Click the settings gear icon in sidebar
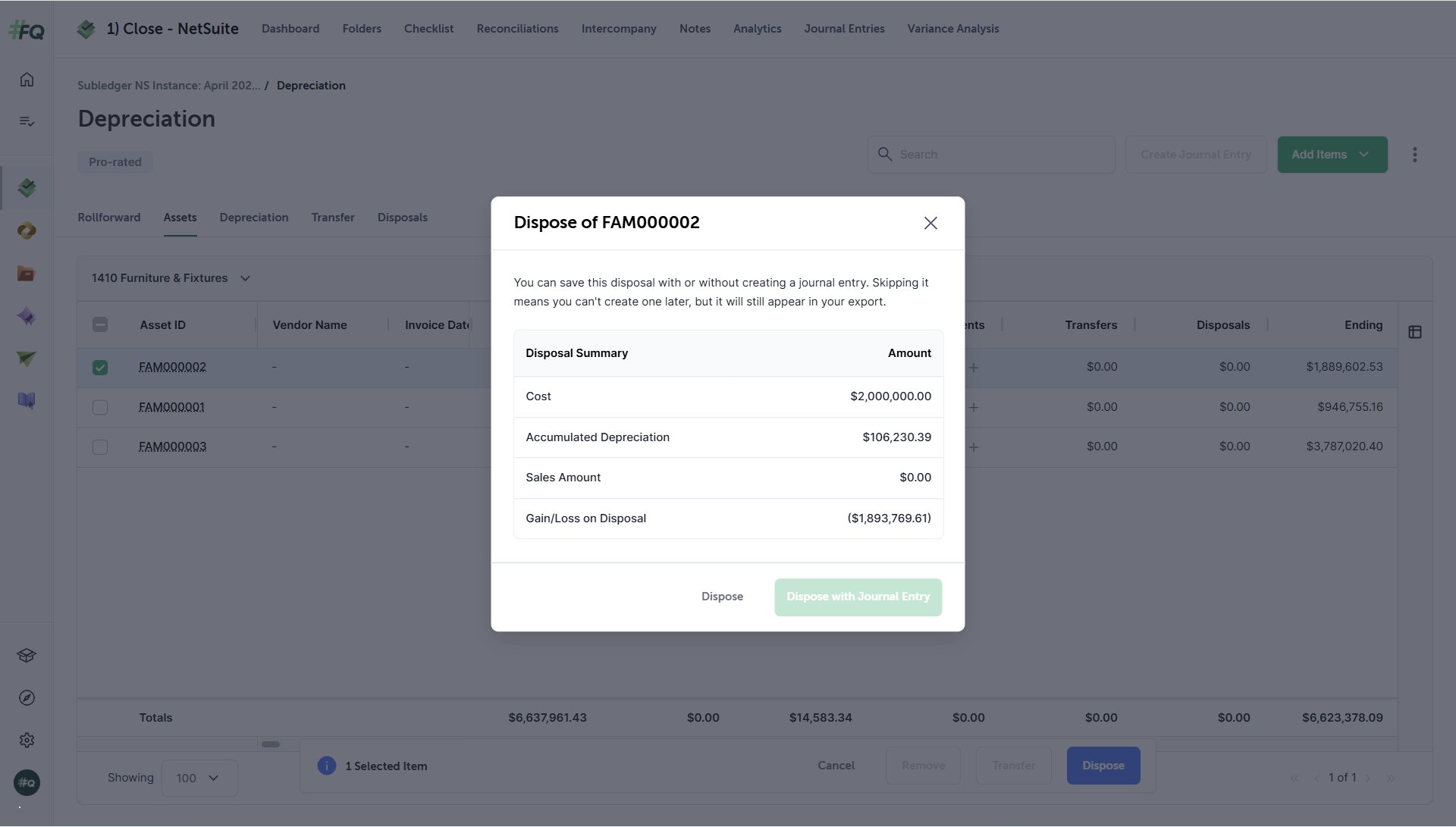Viewport: 1456px width, 827px height. click(x=27, y=741)
